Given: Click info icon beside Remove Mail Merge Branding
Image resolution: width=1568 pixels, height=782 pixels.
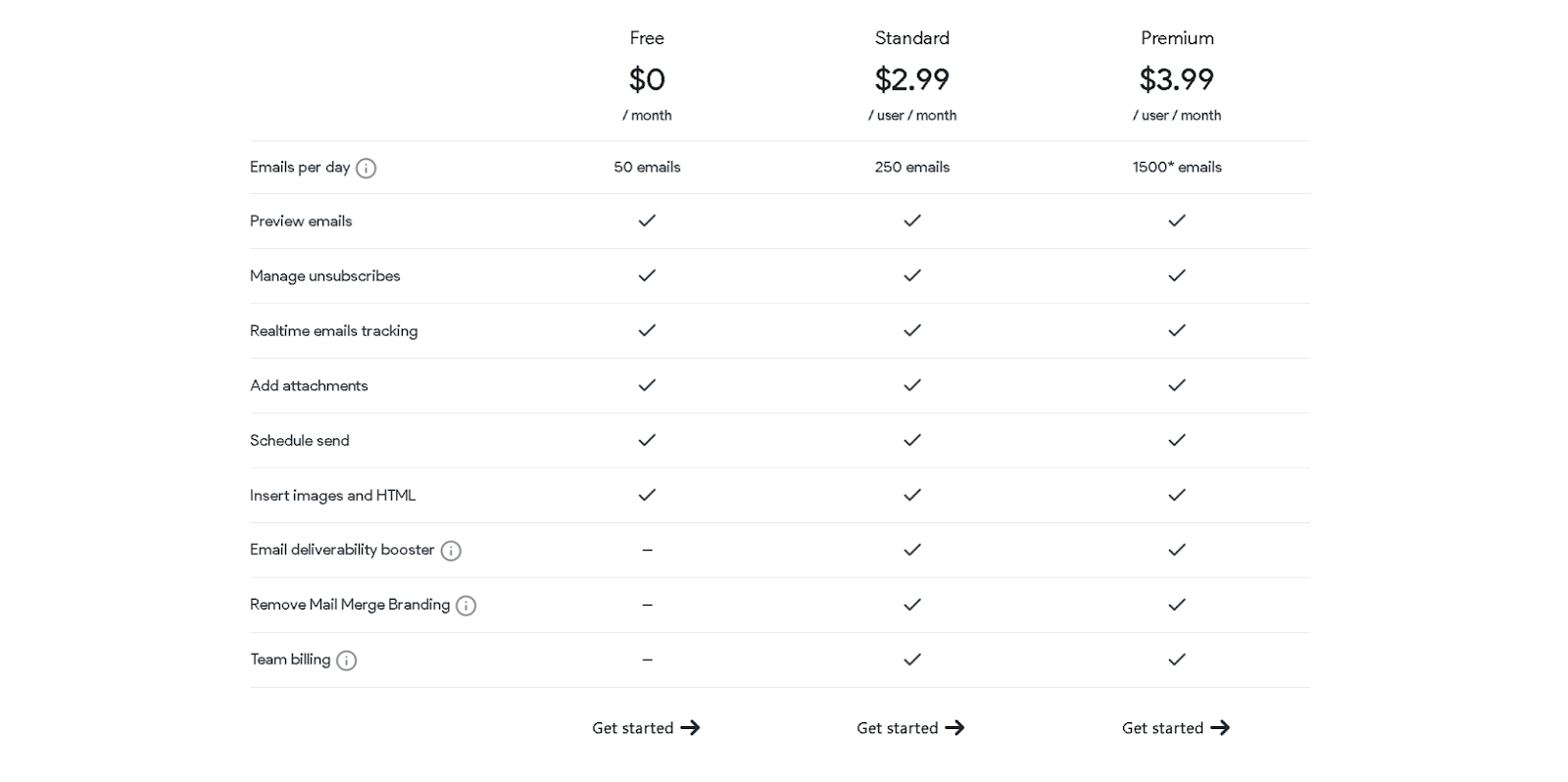Looking at the screenshot, I should click(466, 606).
